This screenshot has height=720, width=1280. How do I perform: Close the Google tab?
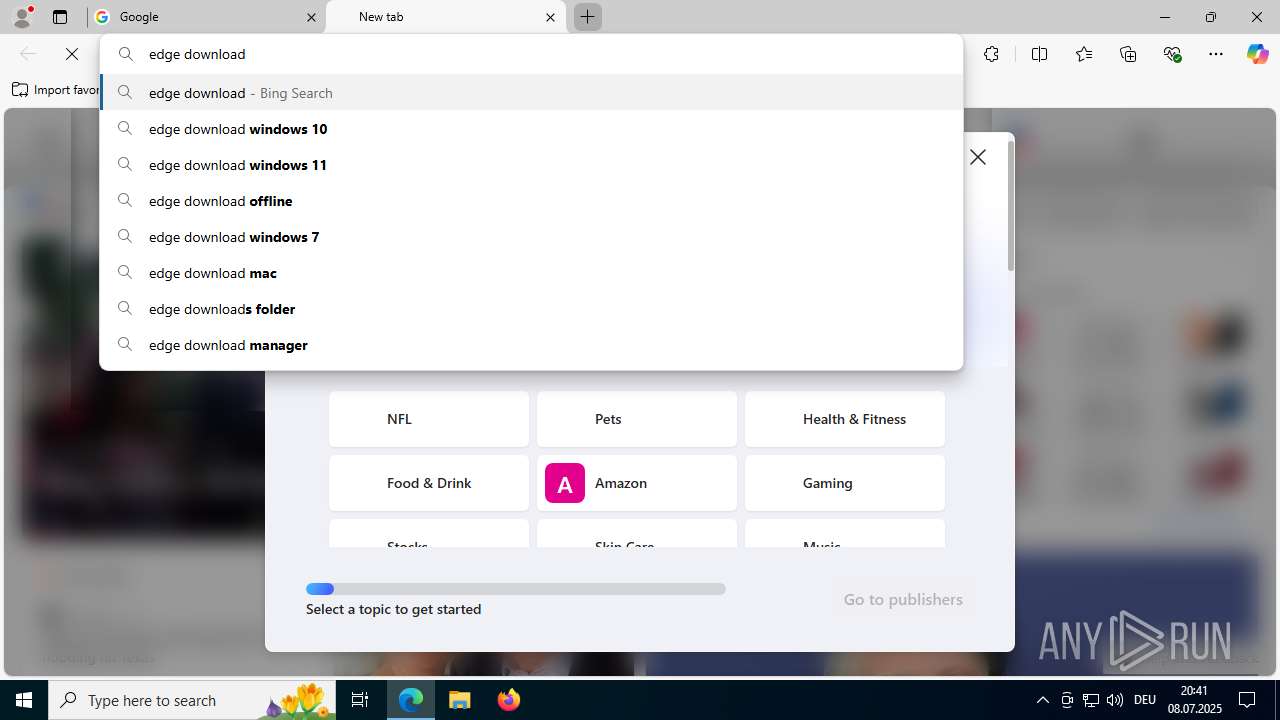pos(311,17)
